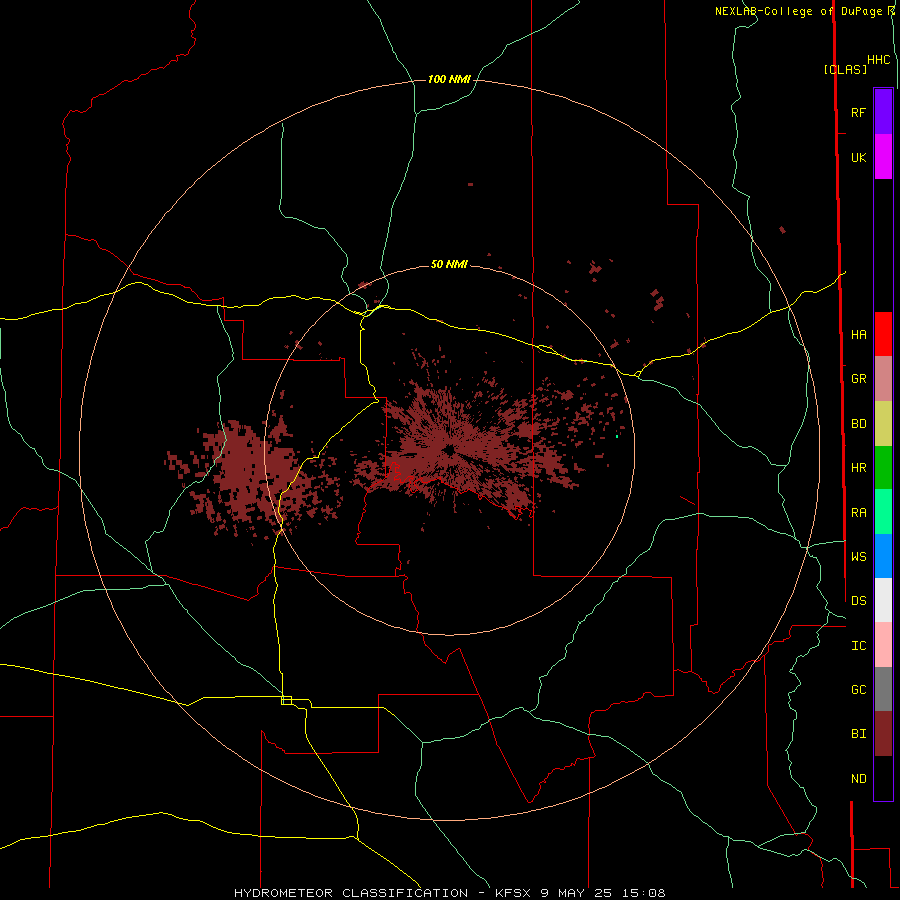
Task: Select the BD yellow legend swatch
Action: 883,424
